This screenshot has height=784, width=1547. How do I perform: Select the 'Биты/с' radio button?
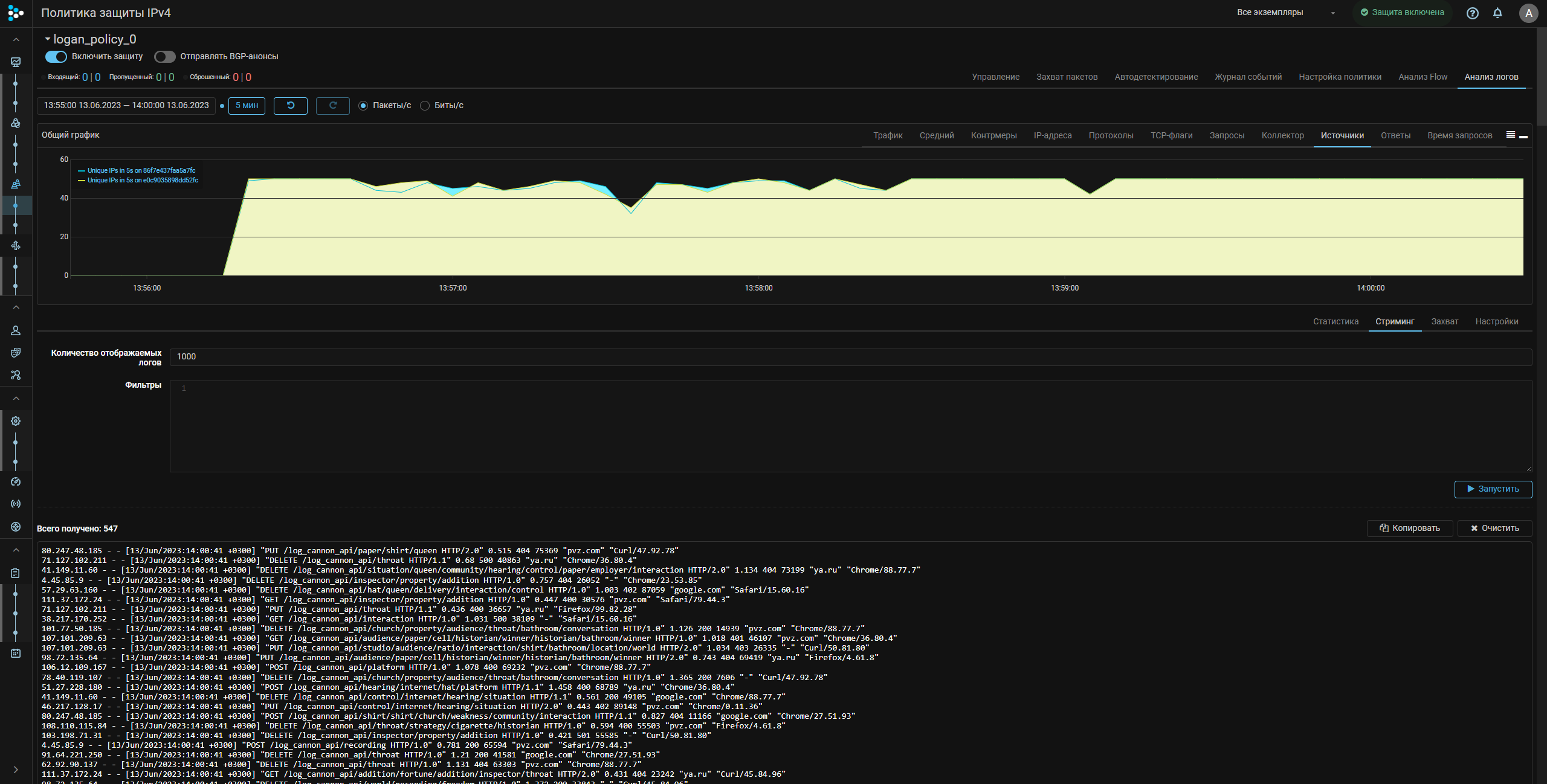coord(425,106)
